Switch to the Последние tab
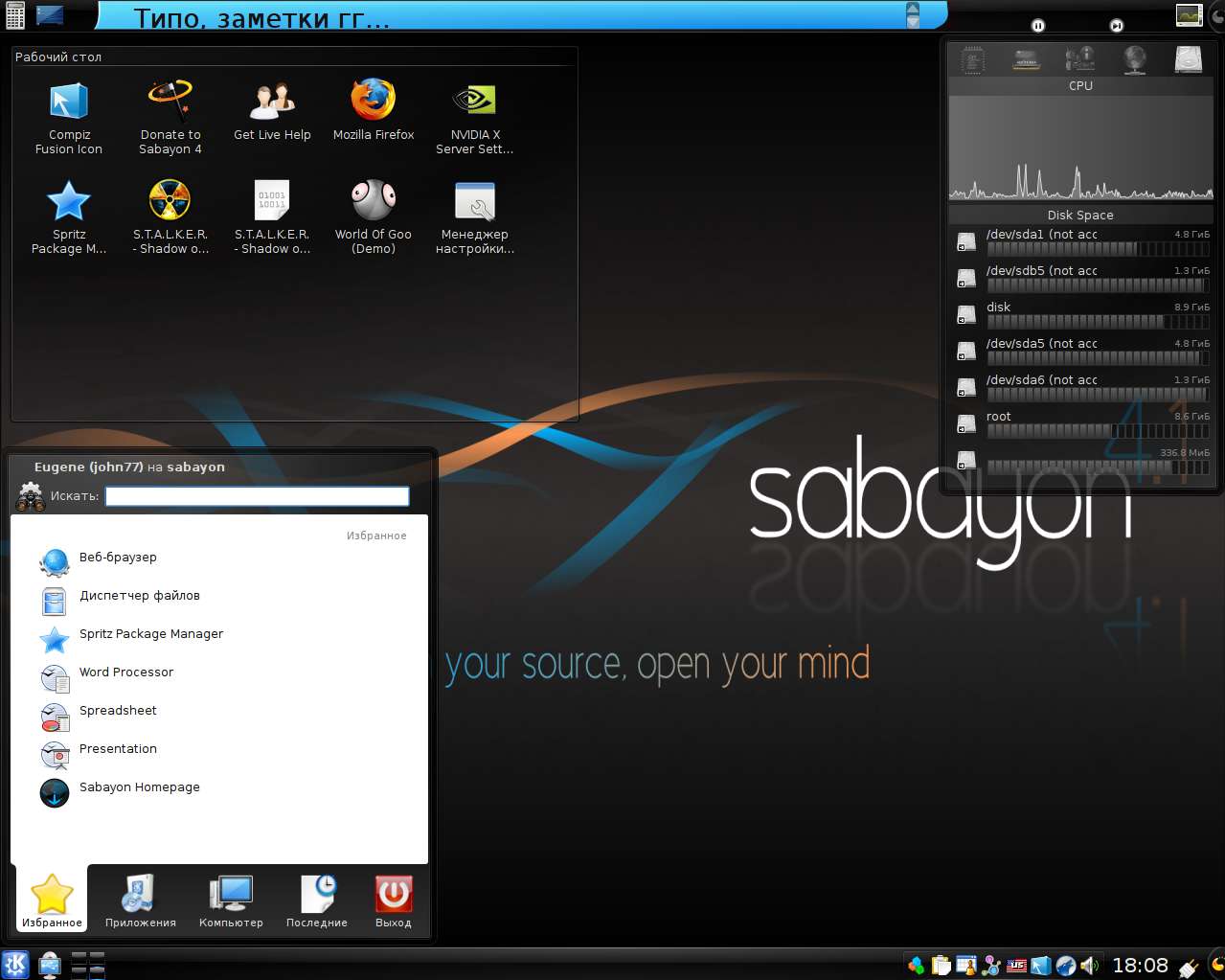This screenshot has width=1225, height=980. click(x=317, y=900)
